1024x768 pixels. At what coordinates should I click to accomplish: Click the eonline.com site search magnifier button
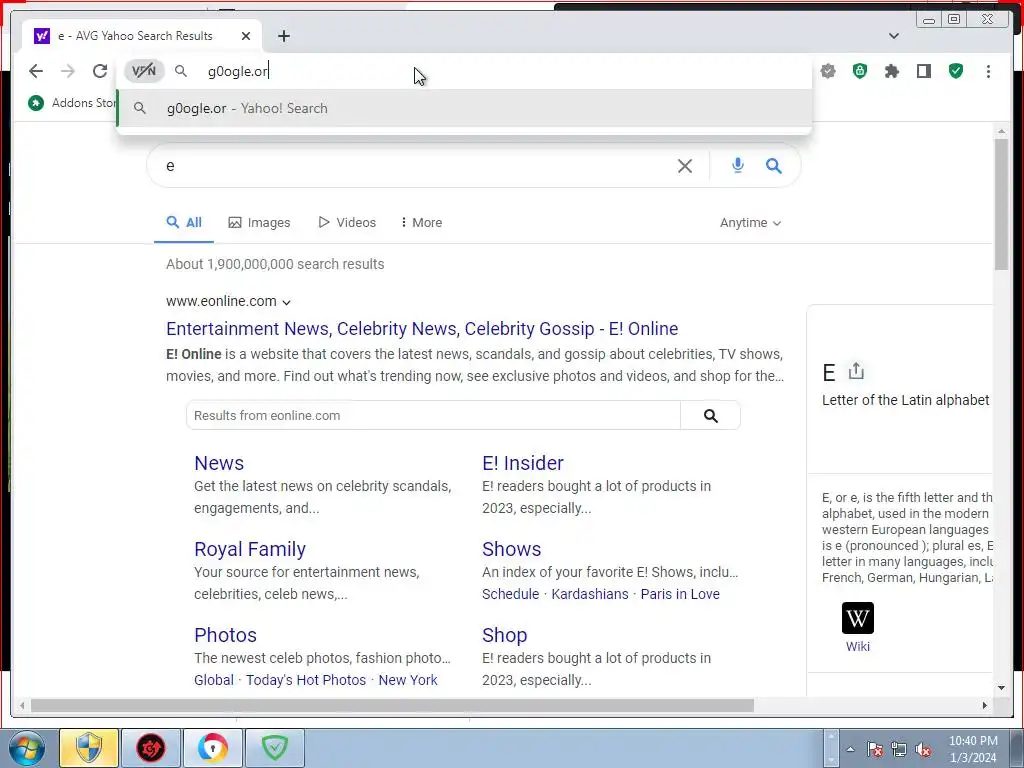(x=711, y=415)
